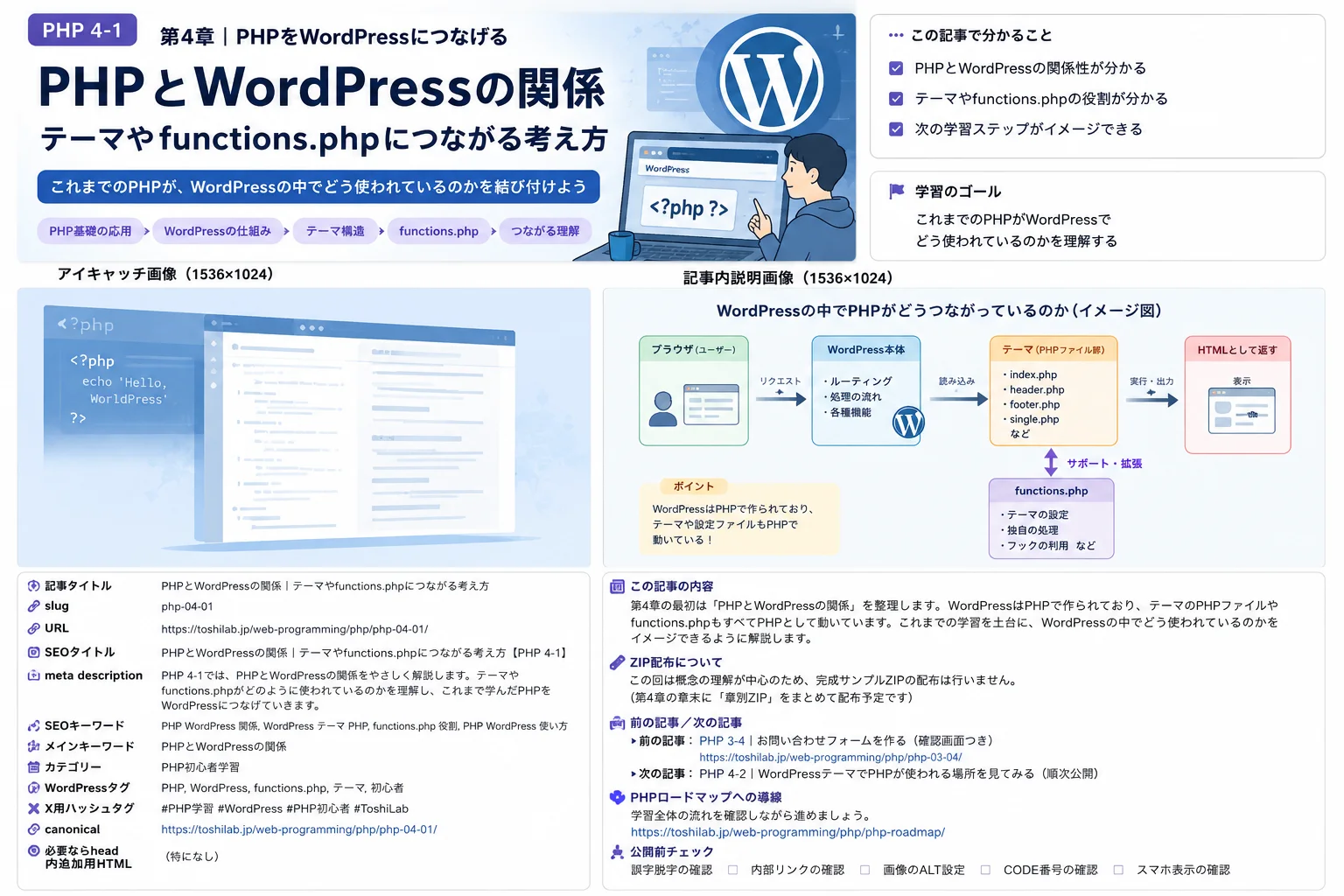
Task: Click the WordPress icon beside WordPressタグ
Action: pyautogui.click(x=33, y=787)
